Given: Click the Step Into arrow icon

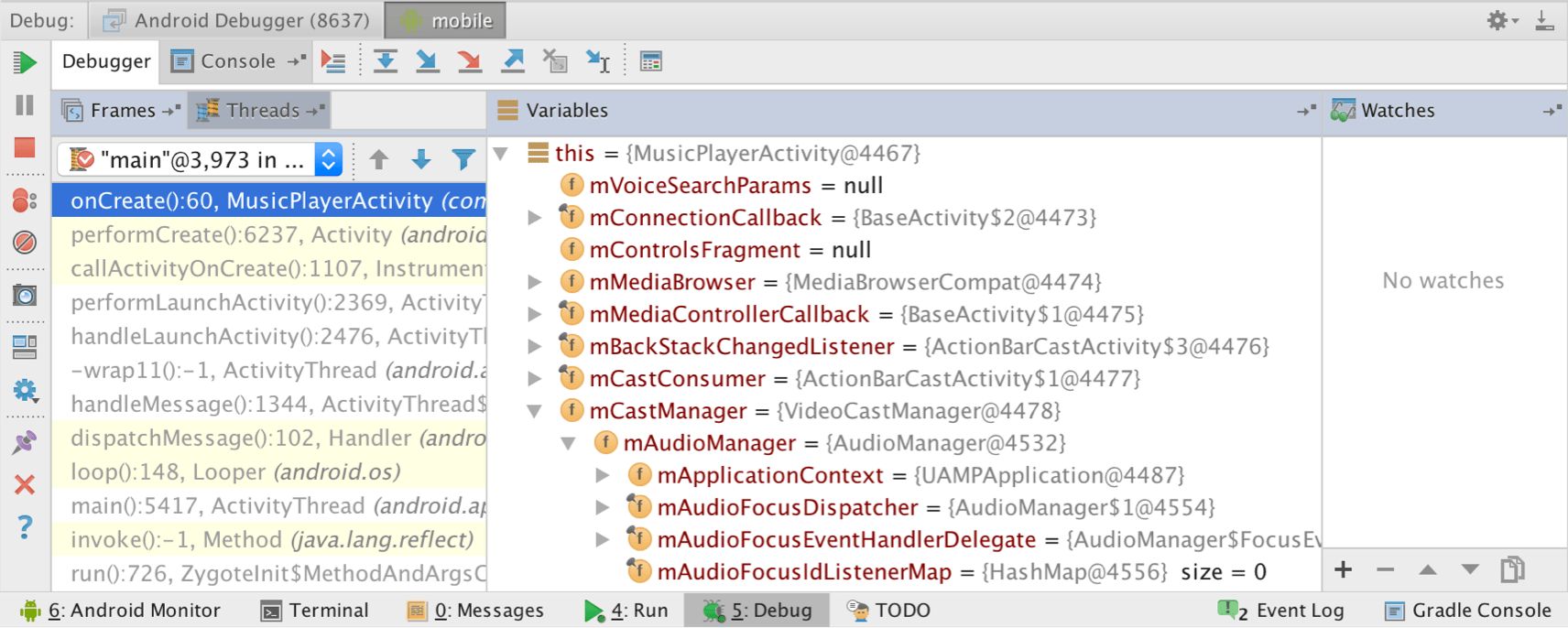Looking at the screenshot, I should [x=427, y=62].
